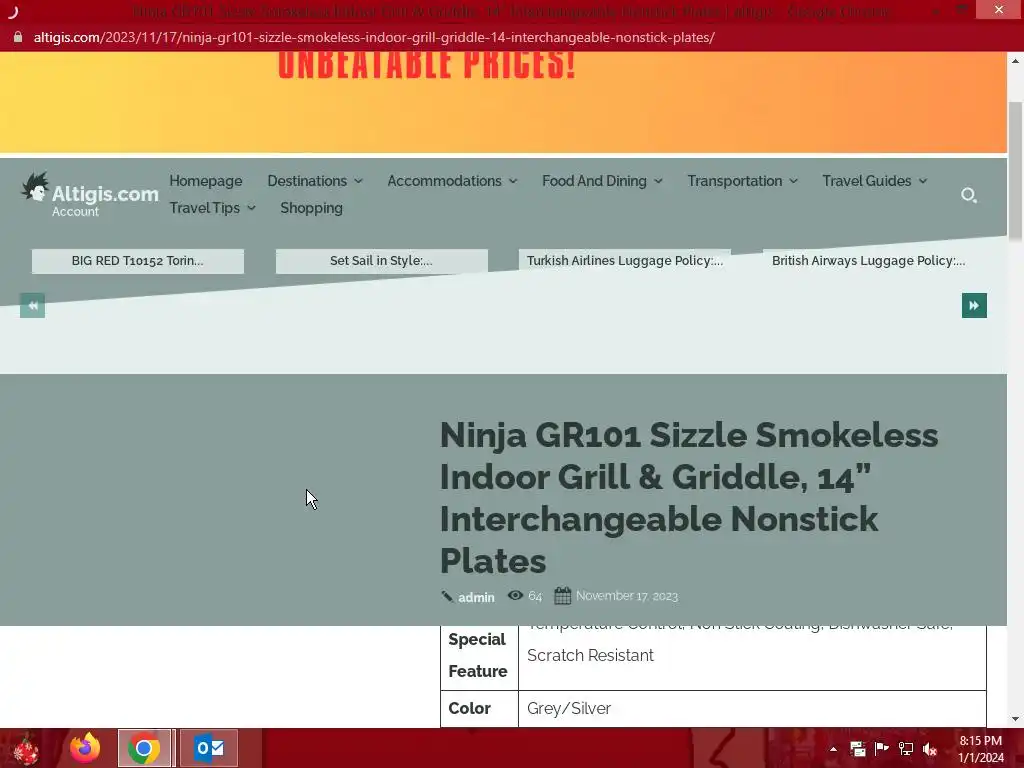Open Turkish Airlines Luggage Policy post
The image size is (1024, 768).
point(625,261)
